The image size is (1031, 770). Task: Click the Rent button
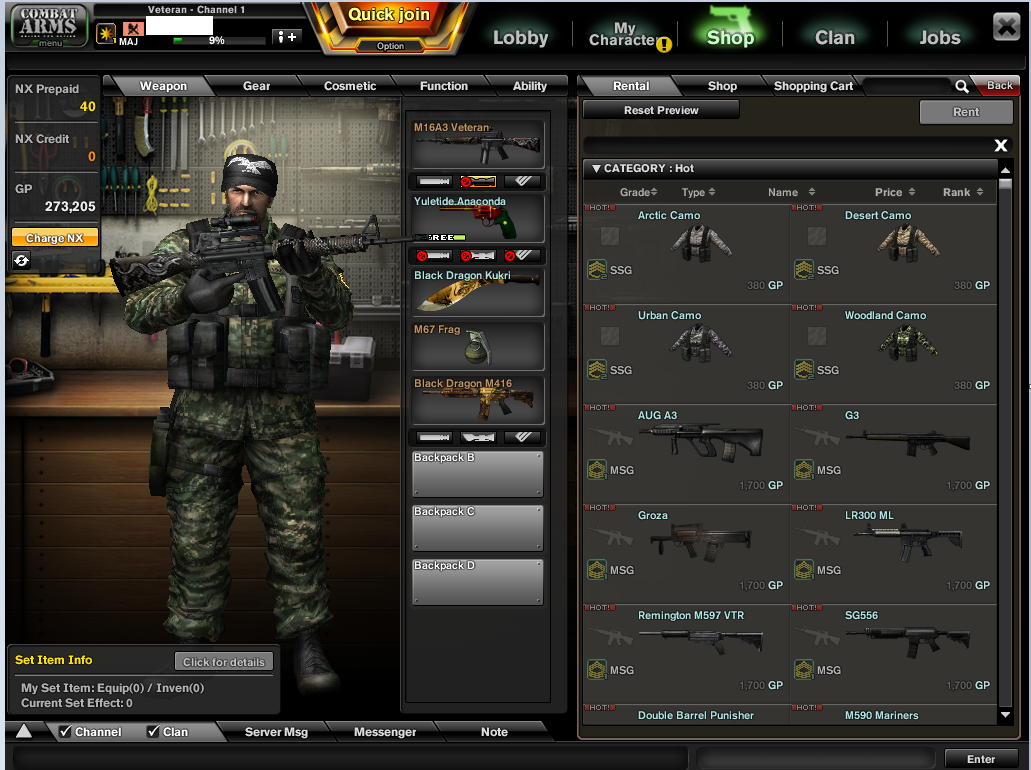pos(965,112)
